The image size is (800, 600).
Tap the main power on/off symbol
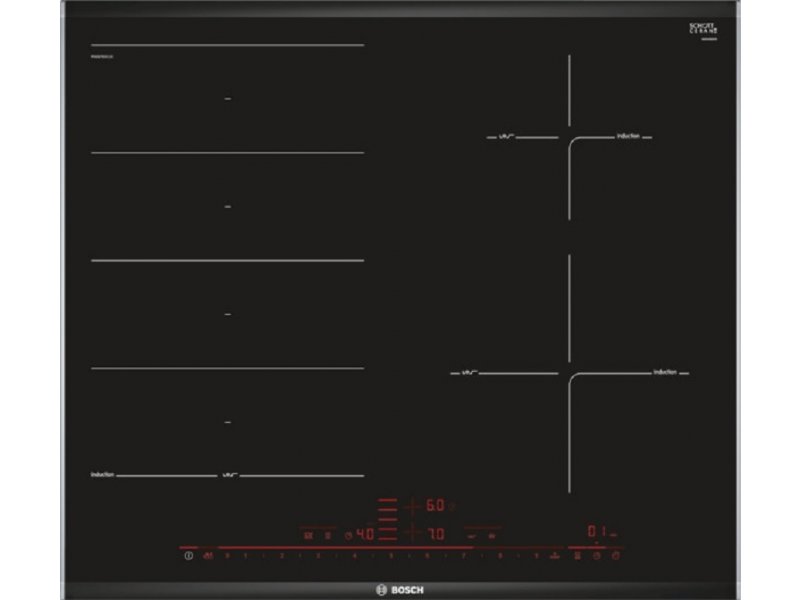point(189,556)
